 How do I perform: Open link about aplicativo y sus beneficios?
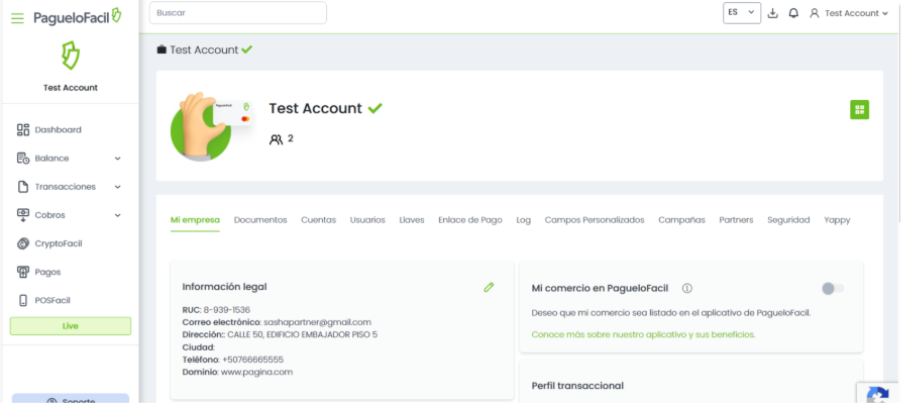[x=643, y=334]
